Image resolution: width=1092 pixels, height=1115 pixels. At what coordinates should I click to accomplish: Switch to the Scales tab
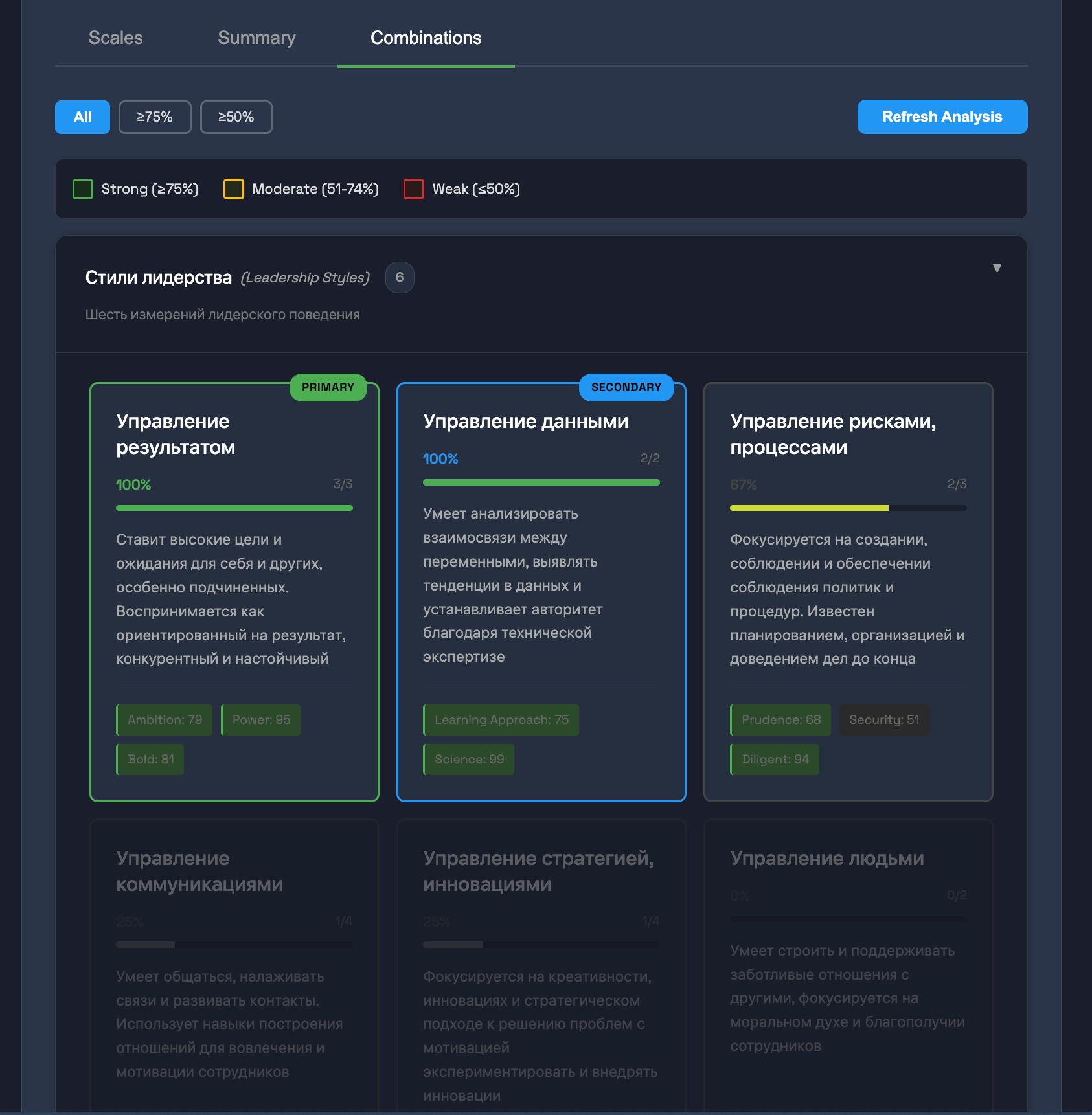point(115,38)
